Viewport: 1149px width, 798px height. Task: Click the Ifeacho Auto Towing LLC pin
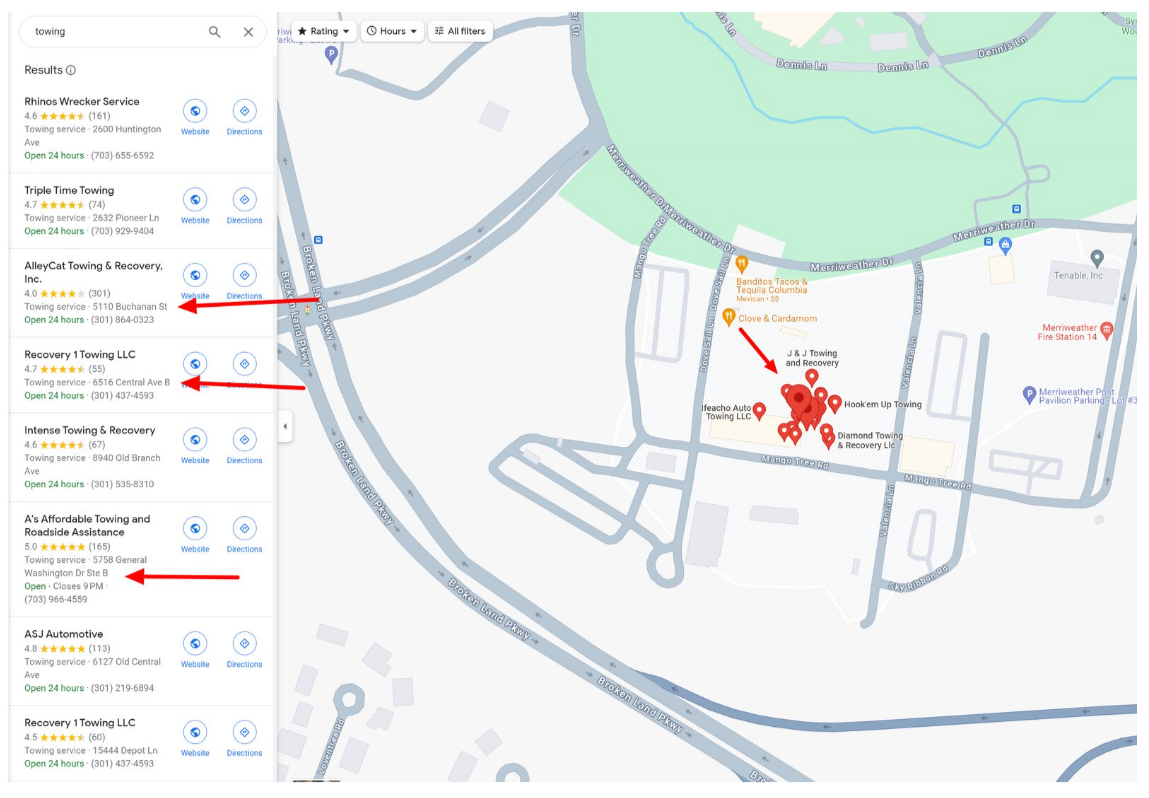coord(759,410)
